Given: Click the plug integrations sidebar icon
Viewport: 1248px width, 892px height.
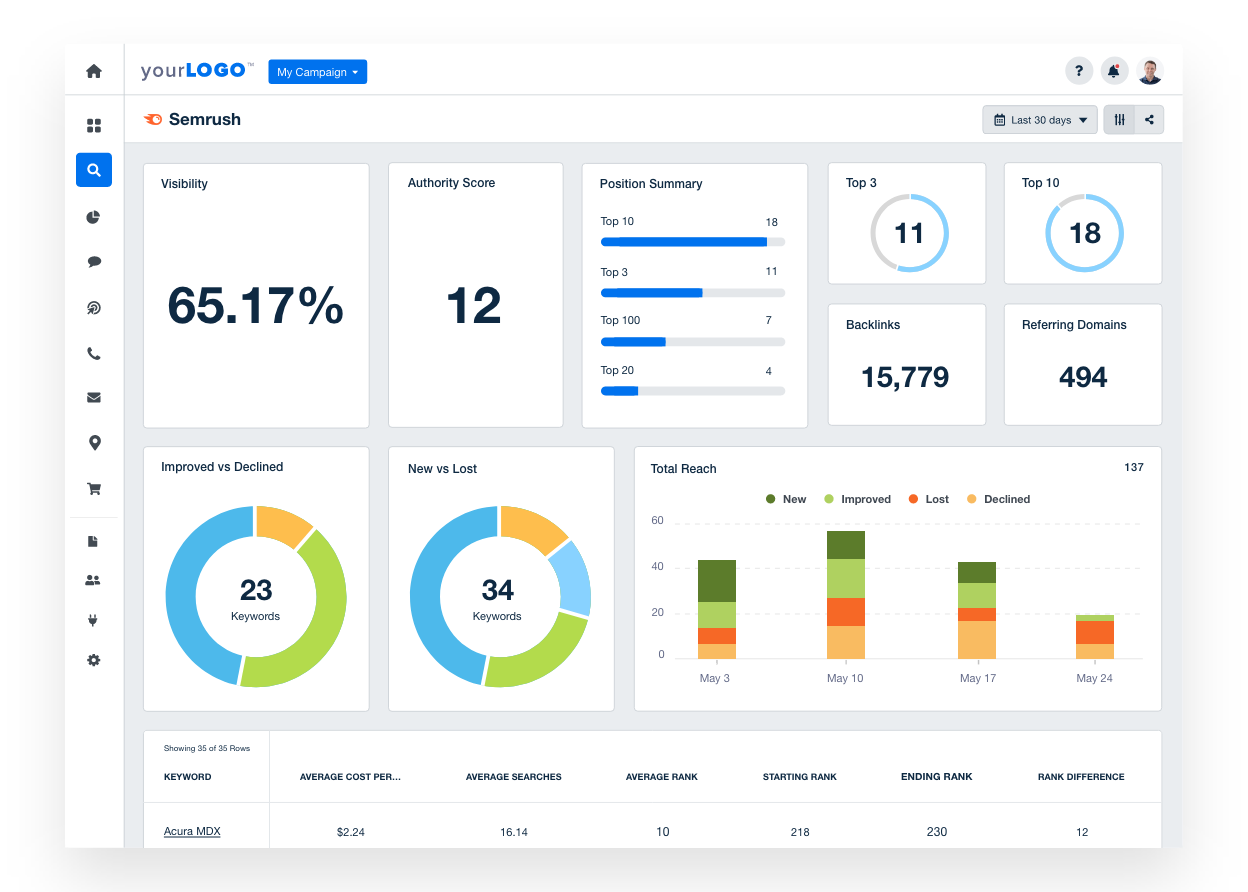Looking at the screenshot, I should pyautogui.click(x=94, y=620).
